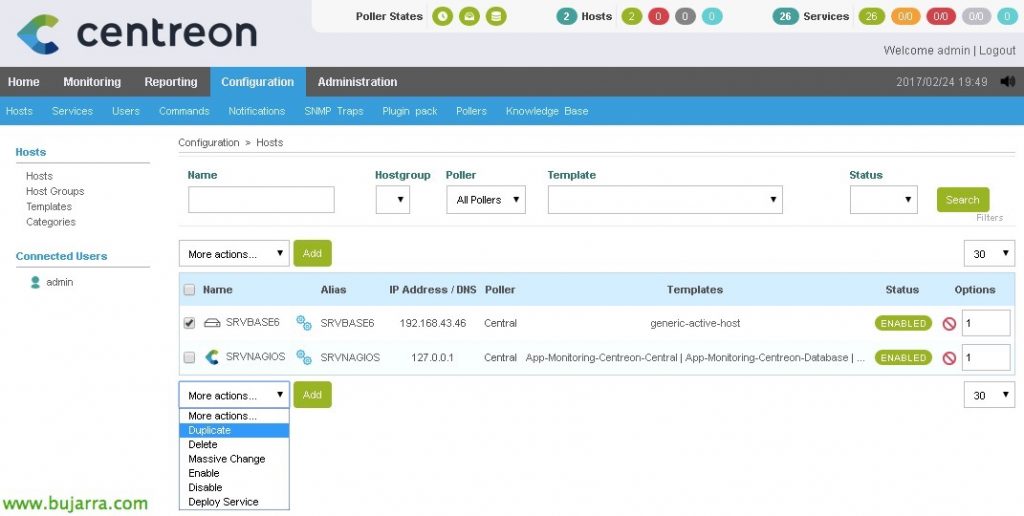This screenshot has width=1024, height=516.
Task: Switch to the Monitoring tab
Action: click(x=92, y=82)
